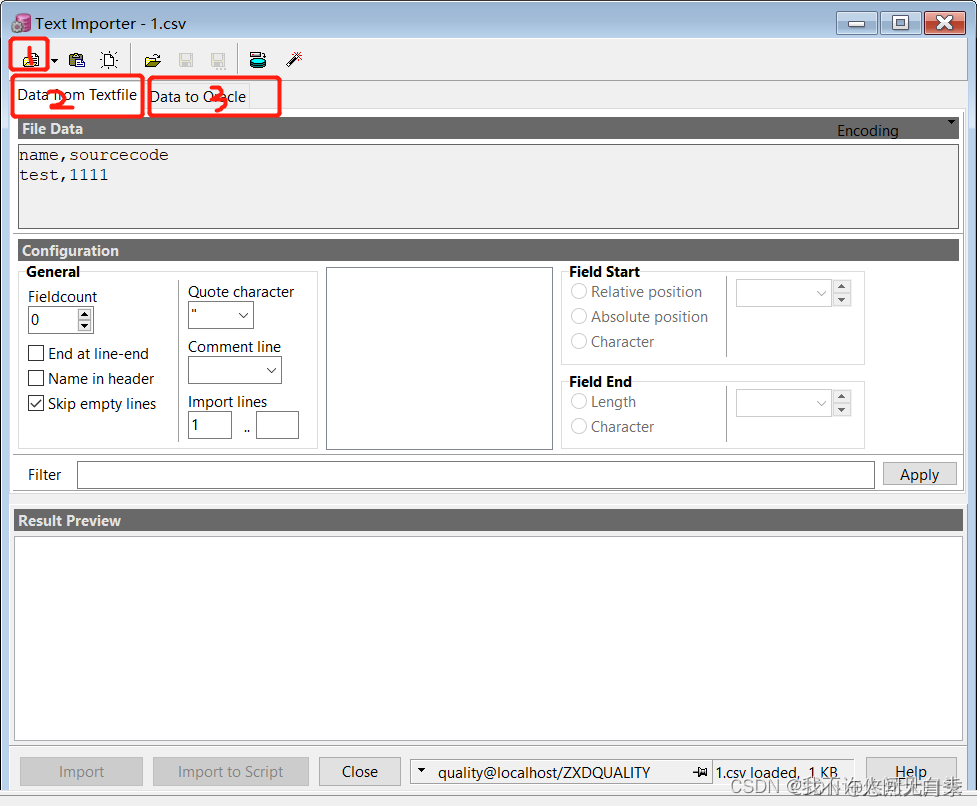This screenshot has height=806, width=977.
Task: Uncheck Skip empty lines checkbox
Action: coord(36,403)
